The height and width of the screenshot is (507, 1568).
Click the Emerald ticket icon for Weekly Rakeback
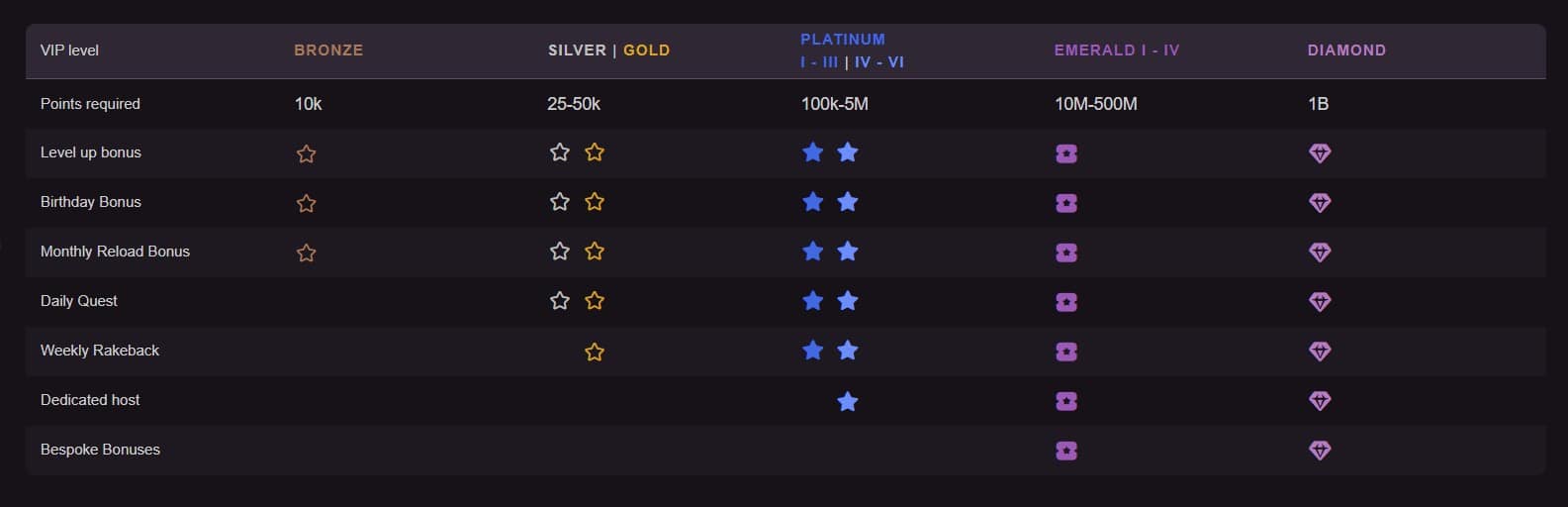[1066, 352]
